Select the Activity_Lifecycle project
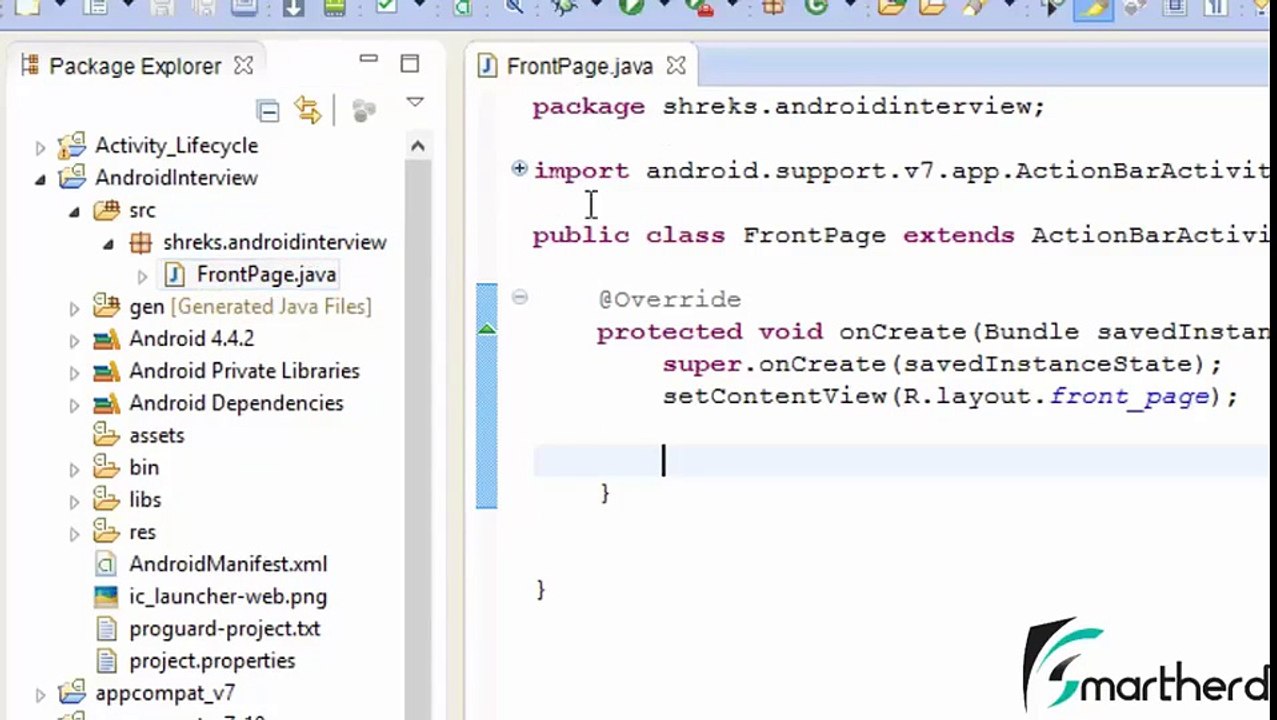The width and height of the screenshot is (1277, 720). coord(176,146)
